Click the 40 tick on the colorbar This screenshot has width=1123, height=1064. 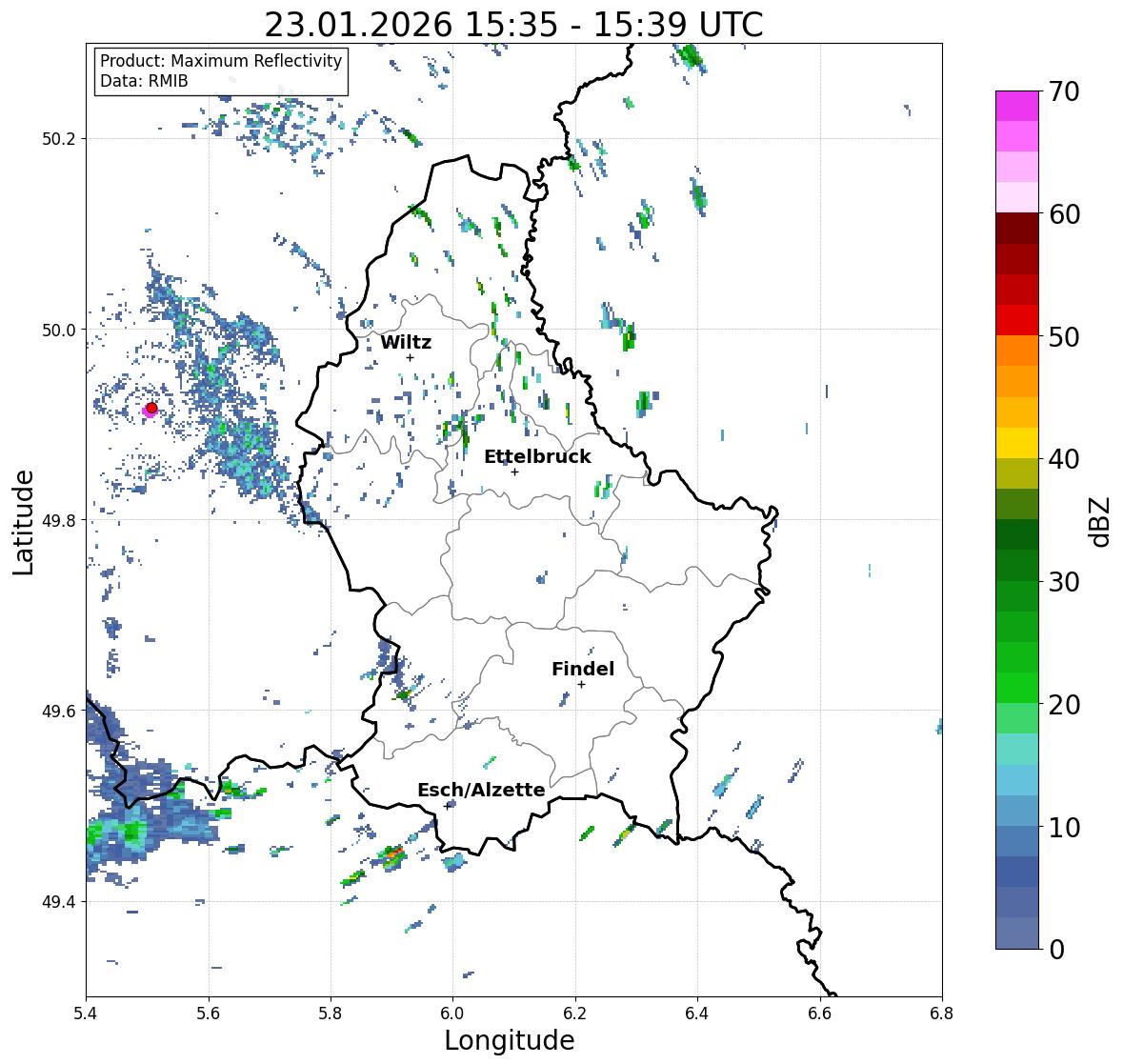click(1064, 459)
